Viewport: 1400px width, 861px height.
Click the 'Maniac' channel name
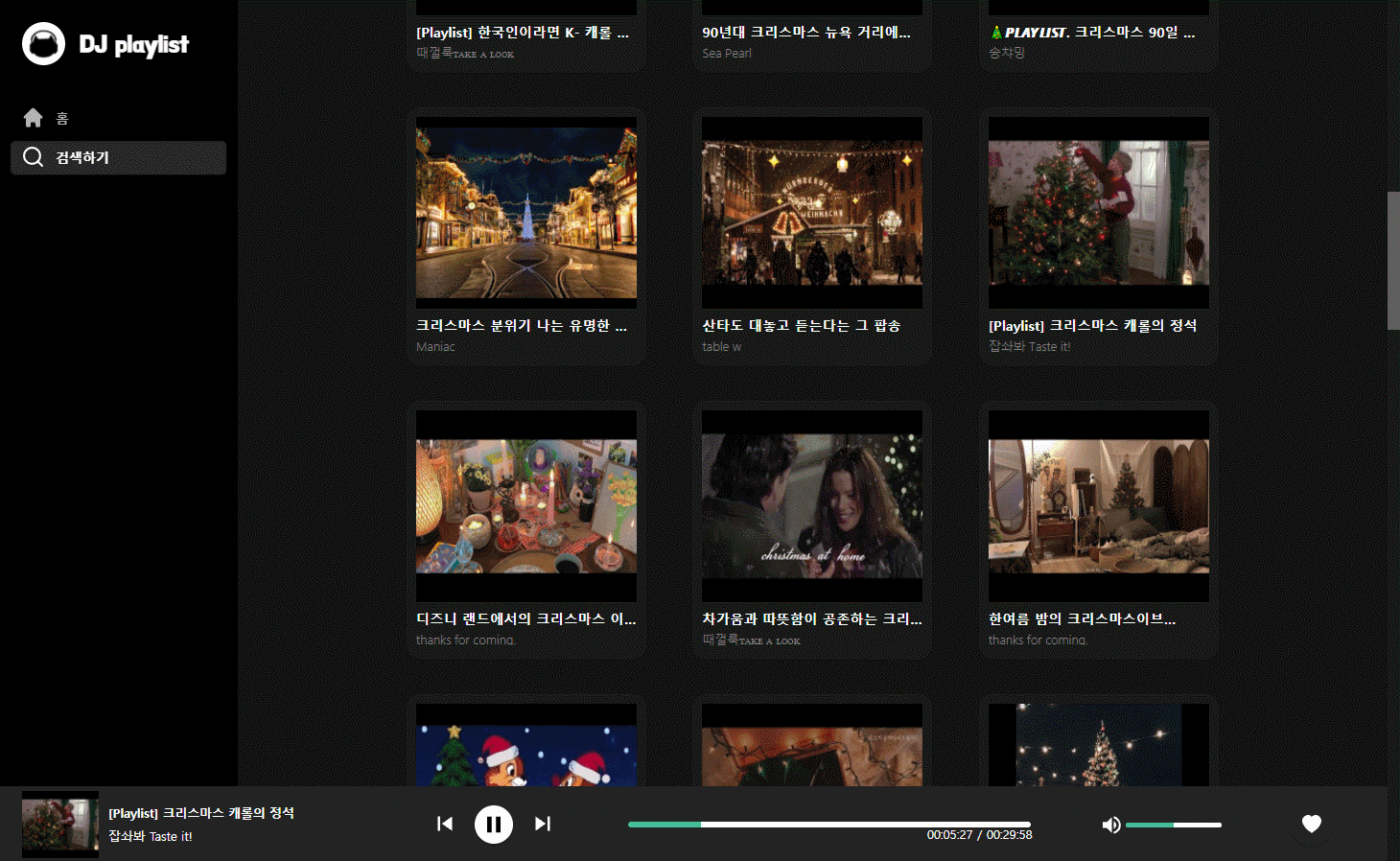pos(435,346)
